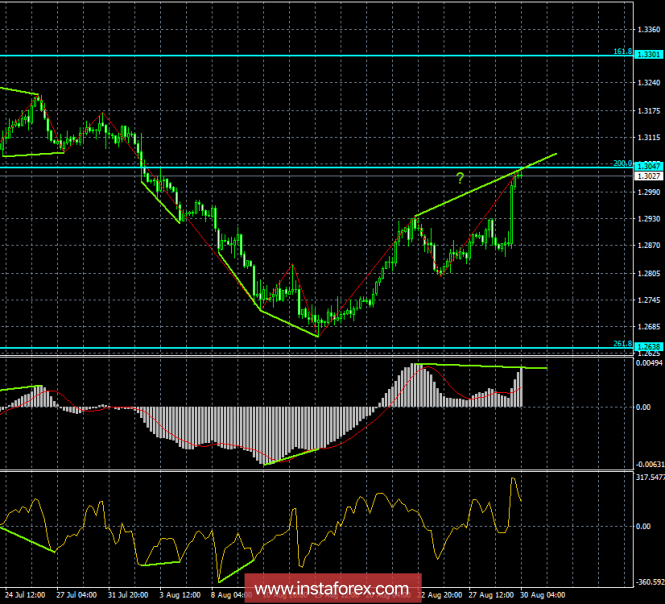This screenshot has width=665, height=604.
Task: Click the 161.8 Fibonacci level label
Action: (x=623, y=51)
